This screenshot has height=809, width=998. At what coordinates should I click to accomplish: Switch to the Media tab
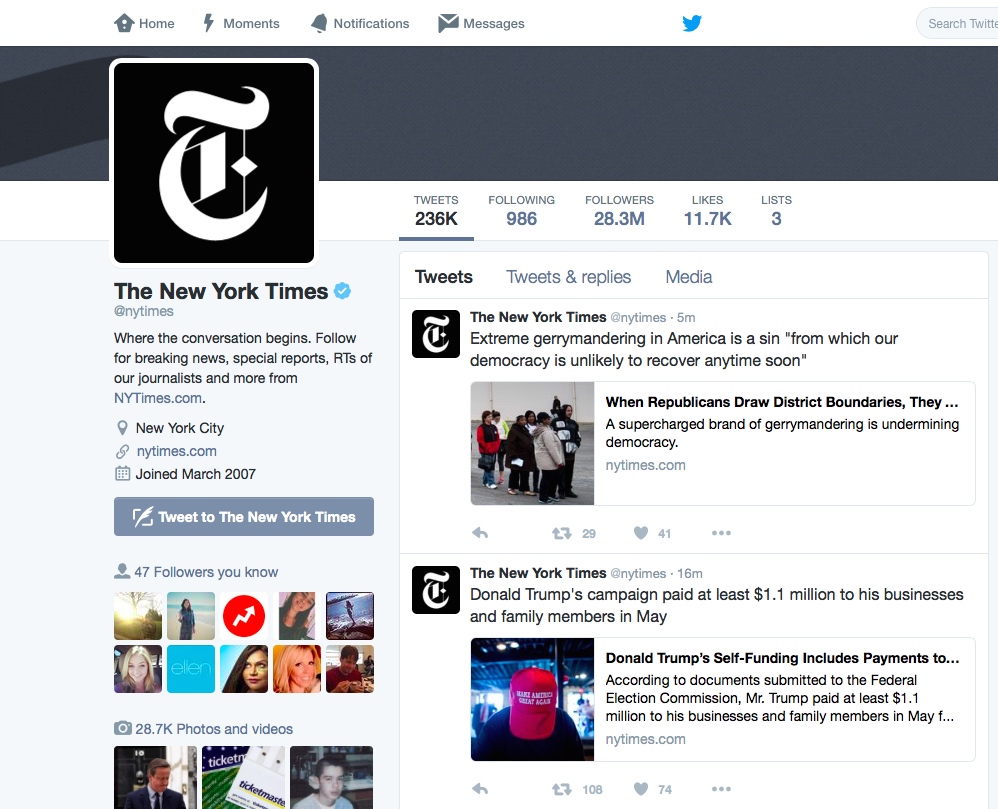coord(689,277)
